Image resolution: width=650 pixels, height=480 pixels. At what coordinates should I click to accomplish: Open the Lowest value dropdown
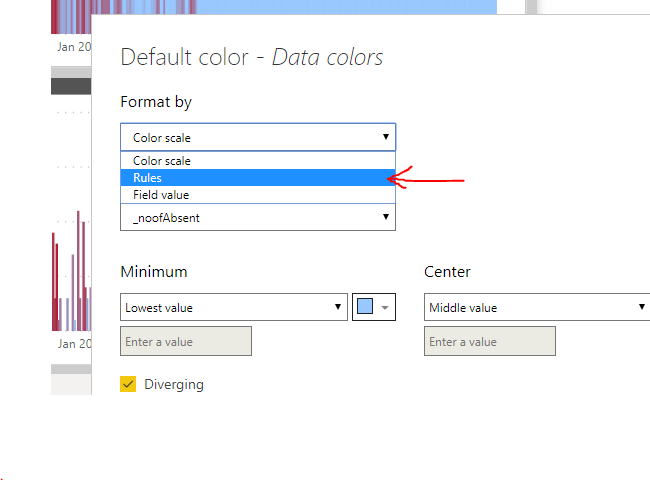click(234, 307)
